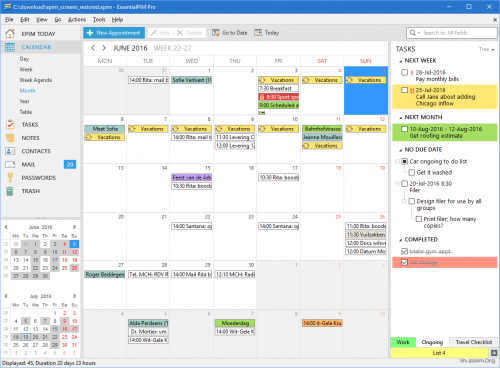Uncheck the completed Oil change task
The image size is (500, 368).
tap(404, 262)
